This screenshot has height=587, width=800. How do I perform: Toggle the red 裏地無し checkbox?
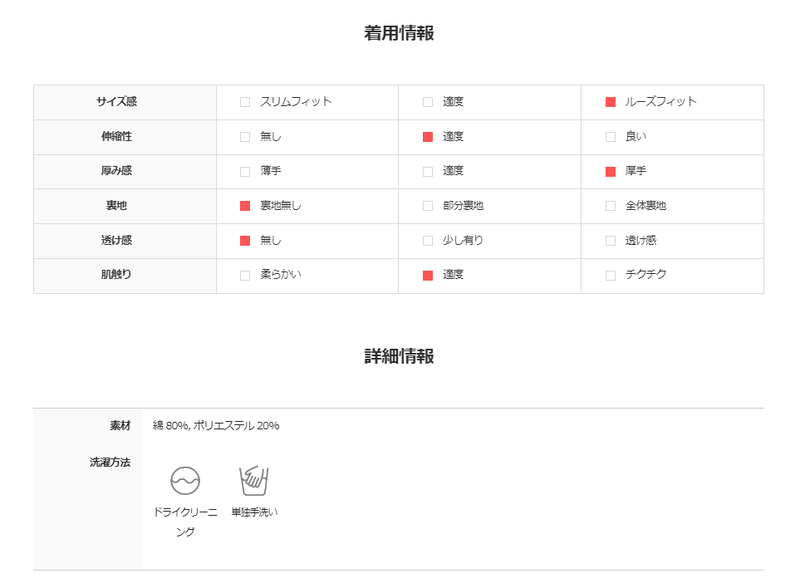click(245, 206)
